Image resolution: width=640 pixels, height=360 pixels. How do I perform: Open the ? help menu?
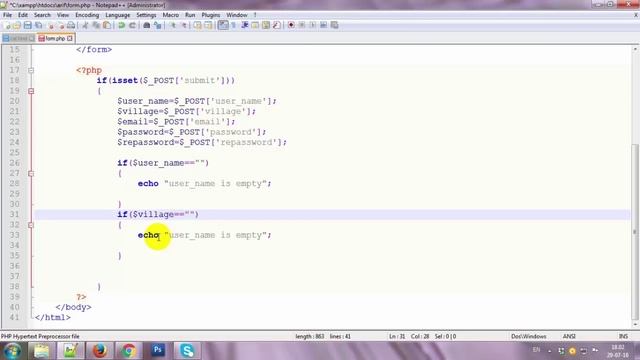(255, 15)
